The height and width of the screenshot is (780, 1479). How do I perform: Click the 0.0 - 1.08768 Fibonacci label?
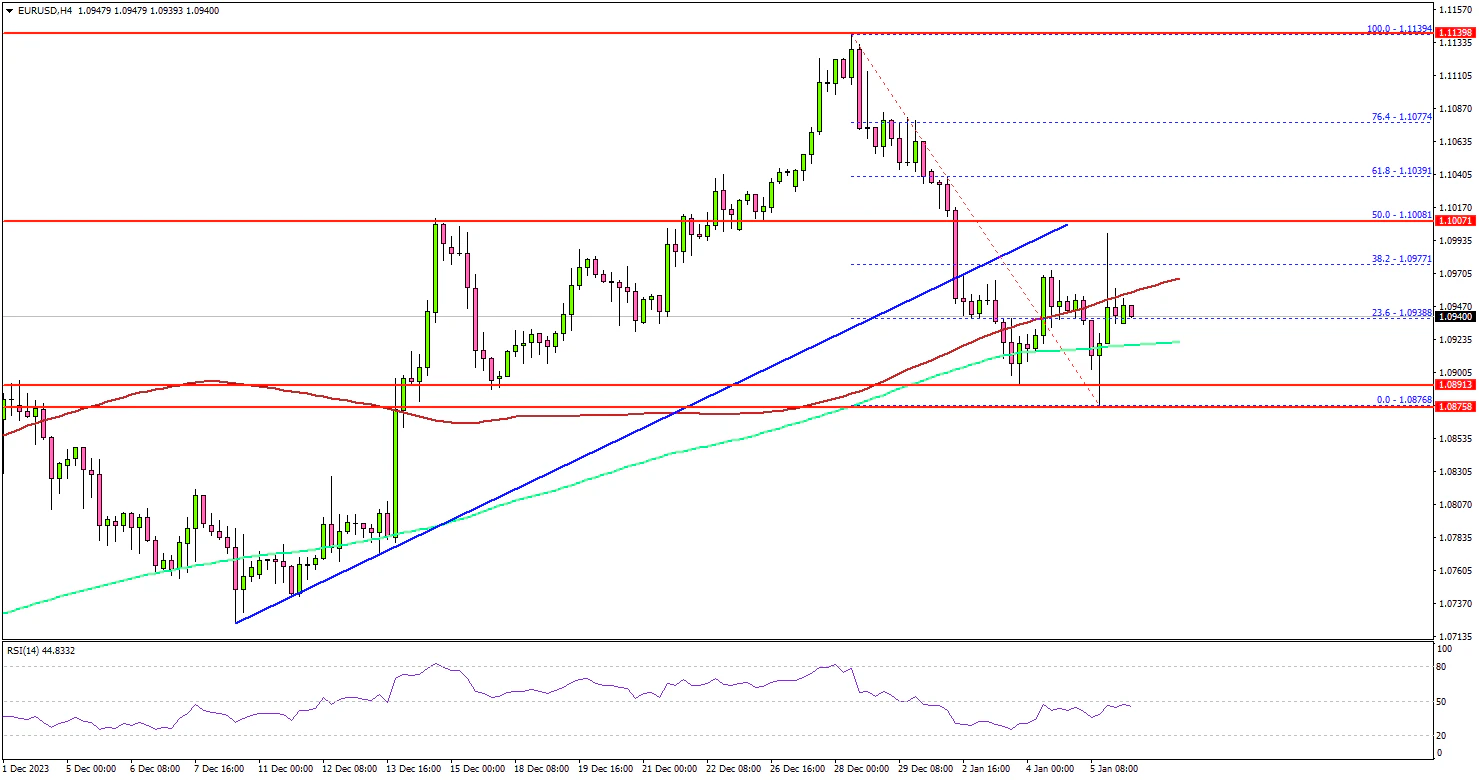[x=1402, y=400]
